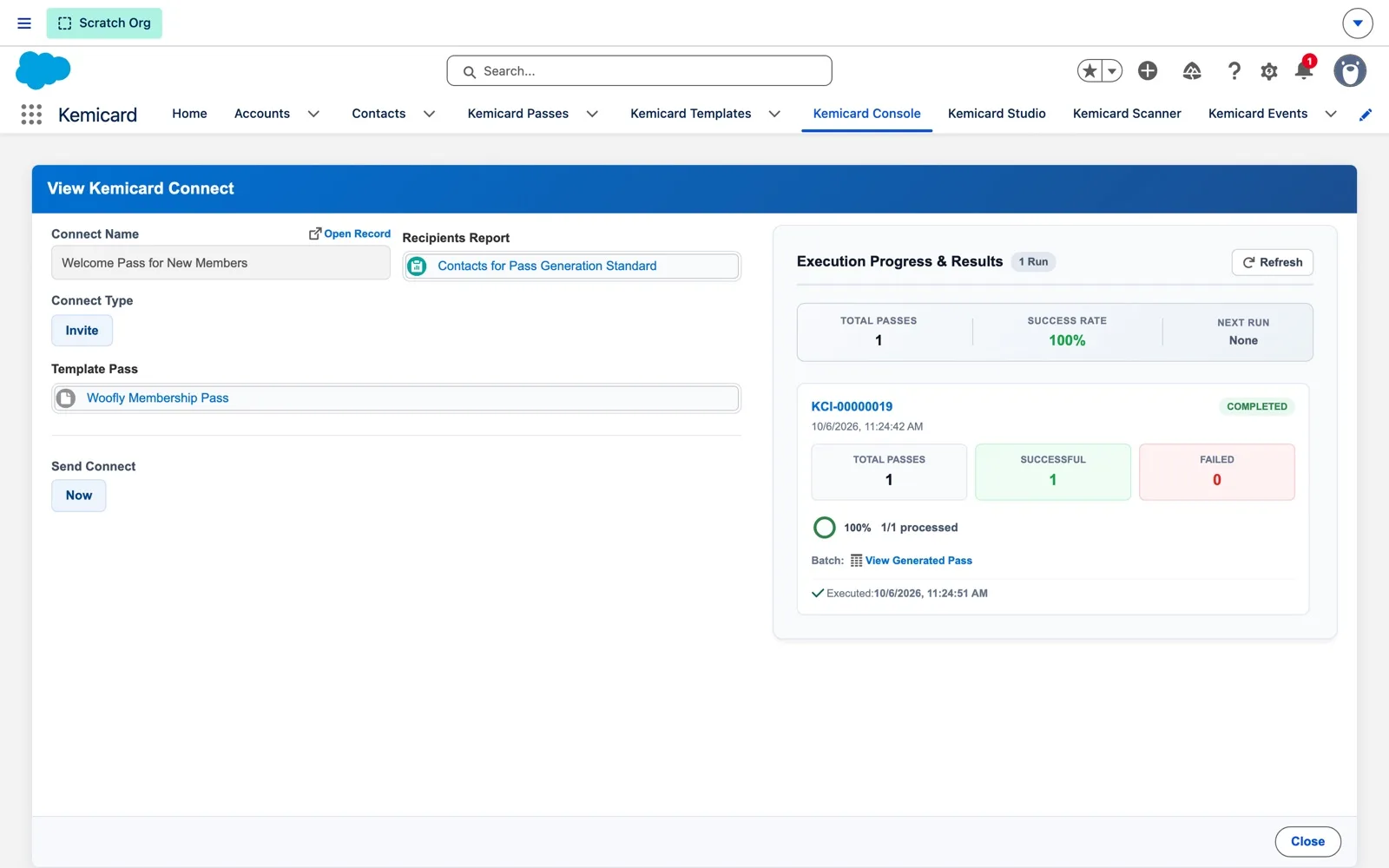Select the Now send option
The width and height of the screenshot is (1389, 868).
tap(78, 496)
